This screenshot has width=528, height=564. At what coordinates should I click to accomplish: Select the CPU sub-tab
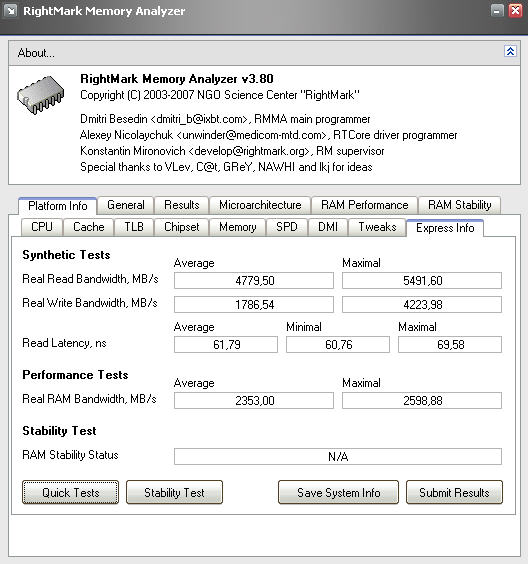pyautogui.click(x=42, y=227)
